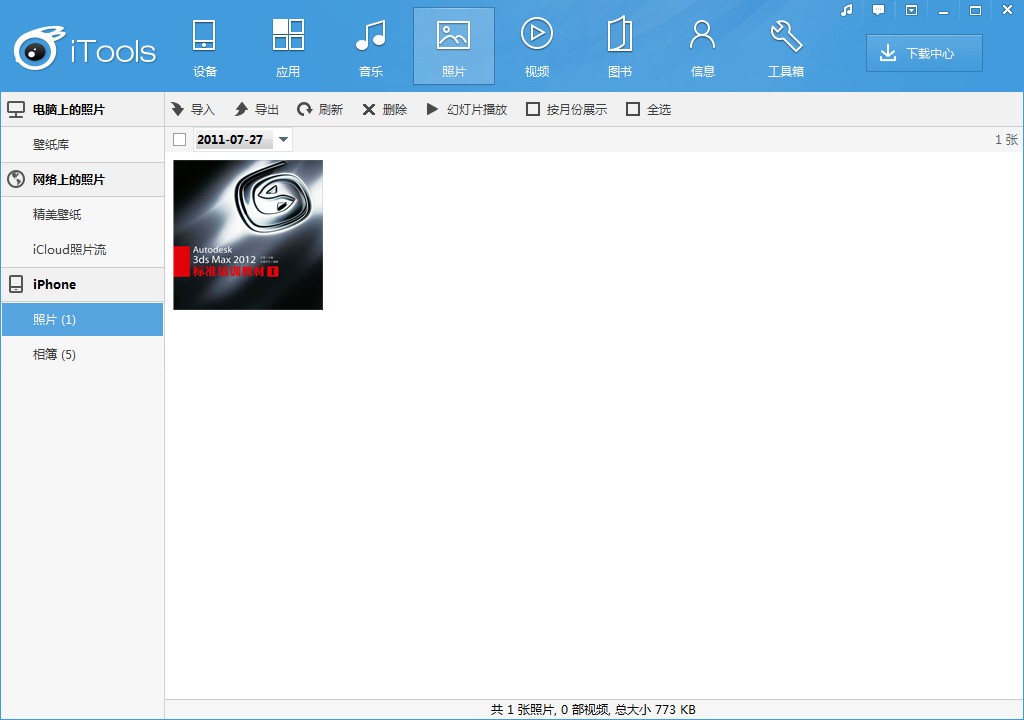The image size is (1024, 720).
Task: Open the title bar dropdown menu icon
Action: [x=911, y=10]
